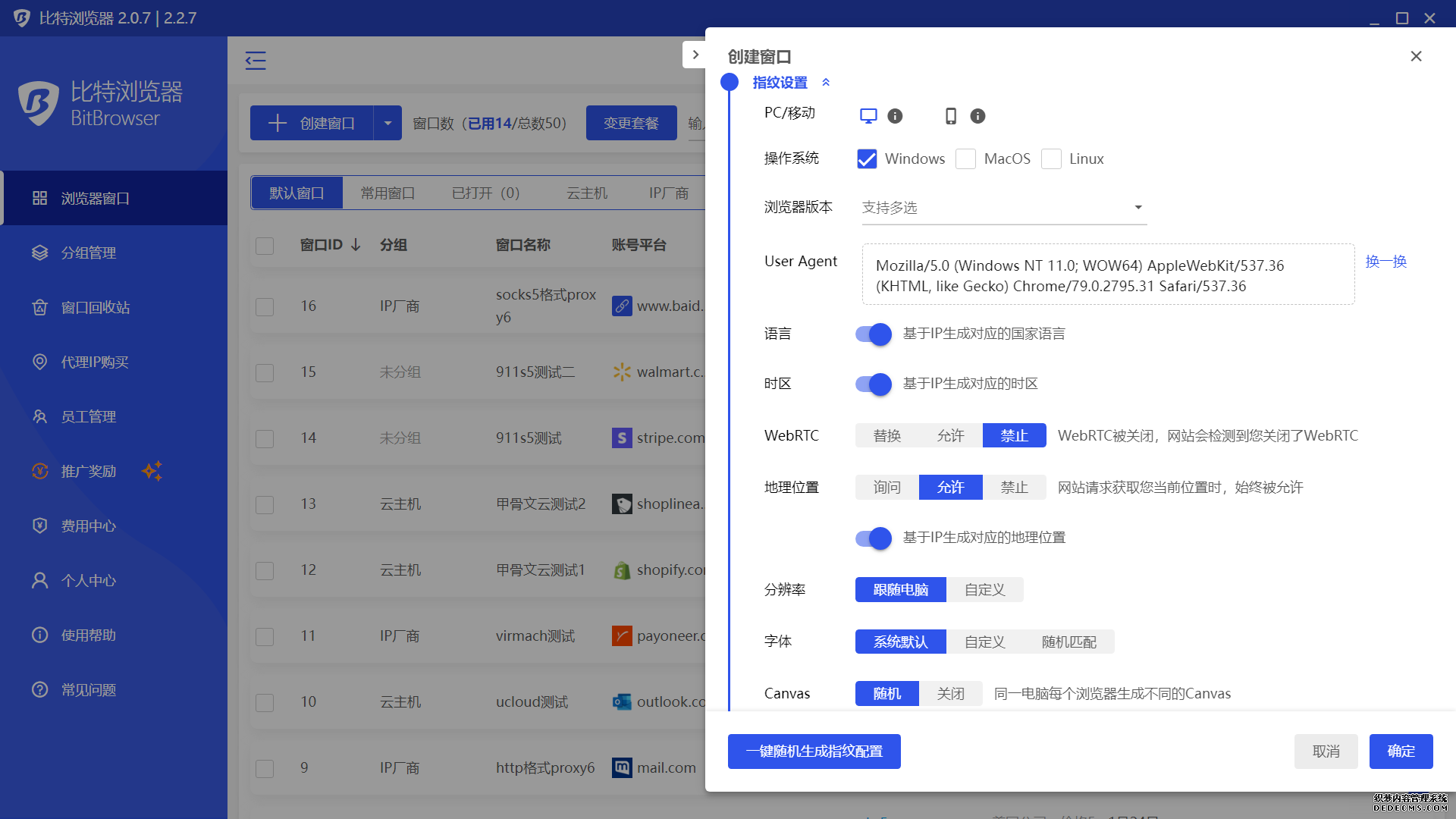
Task: Collapse the 指纹设置 section
Action: [826, 83]
